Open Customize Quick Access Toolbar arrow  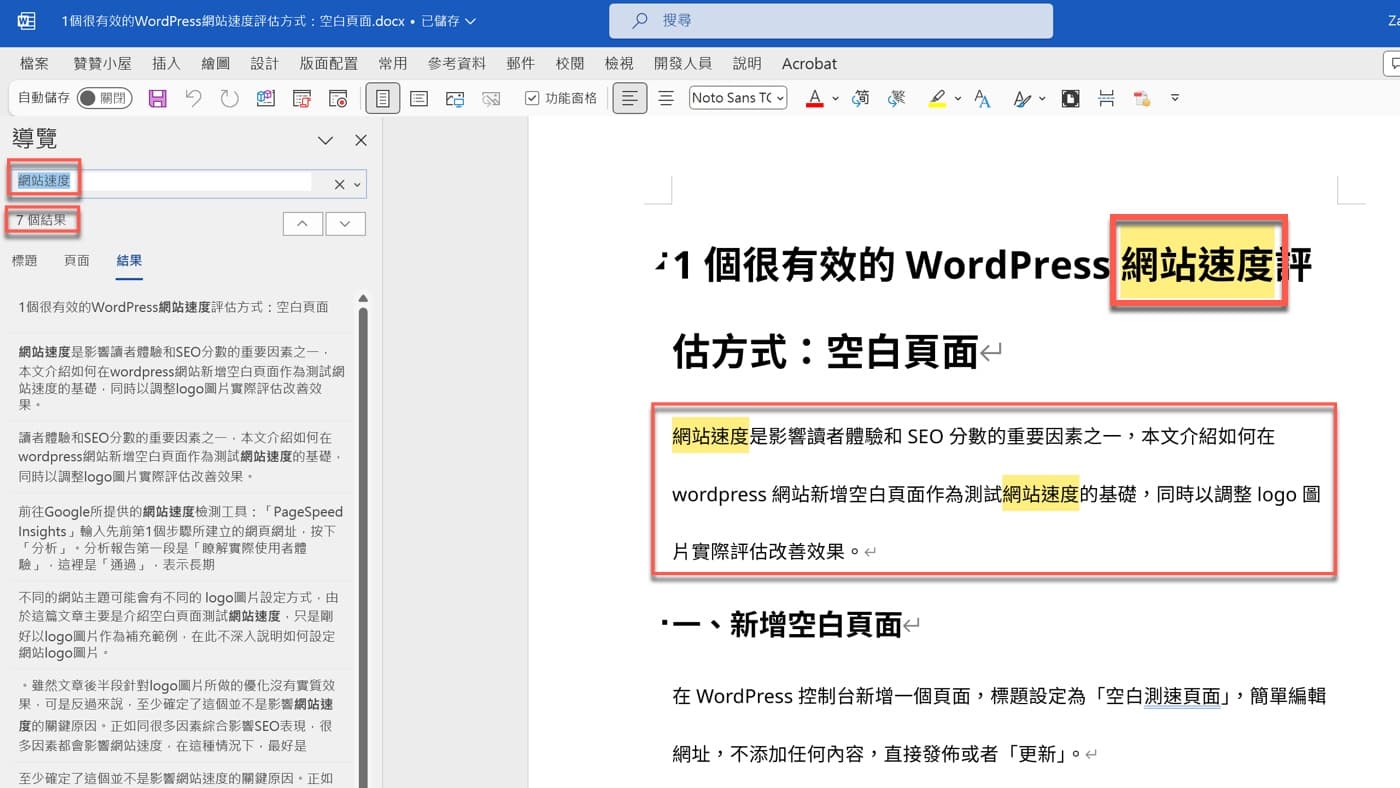pos(1175,98)
